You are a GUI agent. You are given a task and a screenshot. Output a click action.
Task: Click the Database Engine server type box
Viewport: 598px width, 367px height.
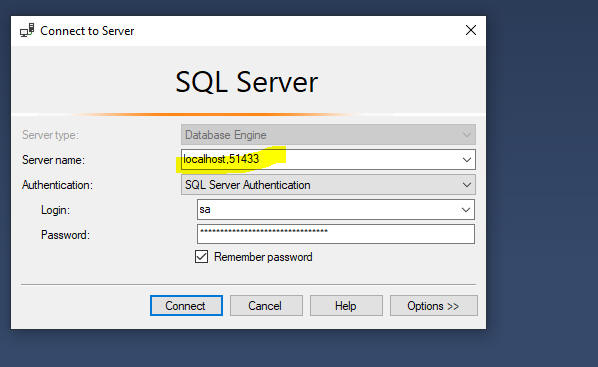click(328, 135)
